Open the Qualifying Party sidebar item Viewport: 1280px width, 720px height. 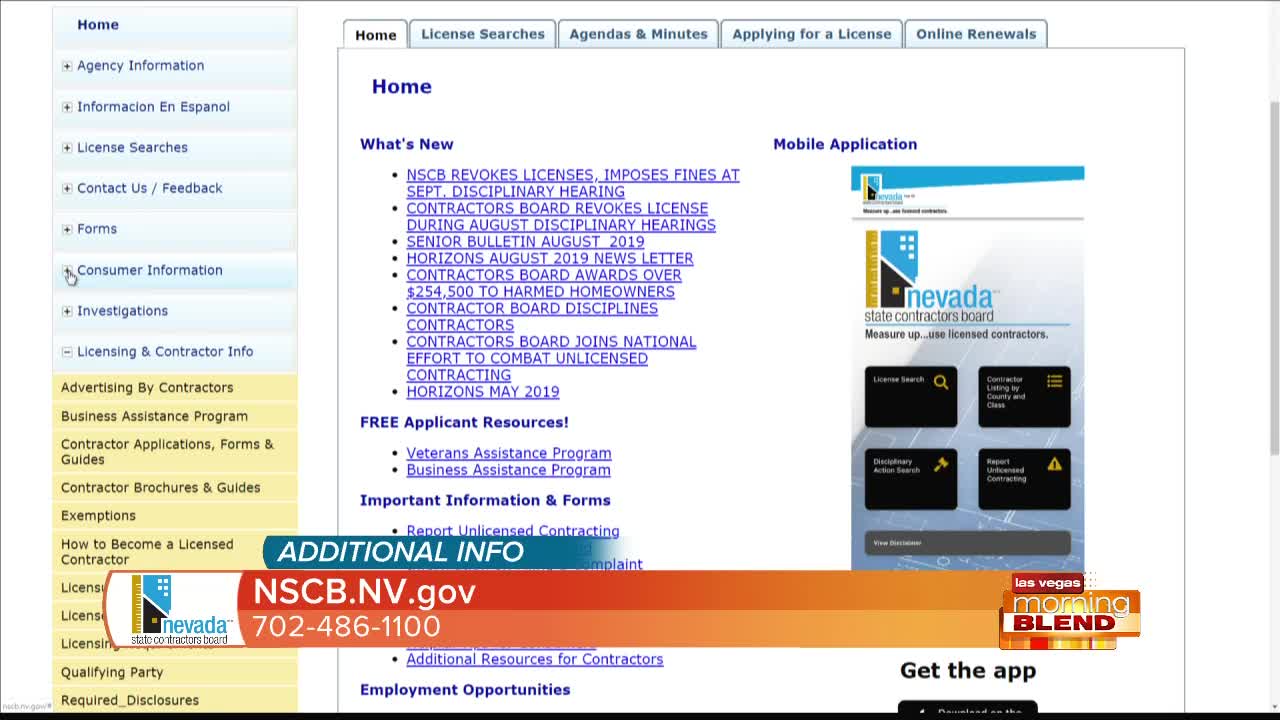(x=175, y=673)
